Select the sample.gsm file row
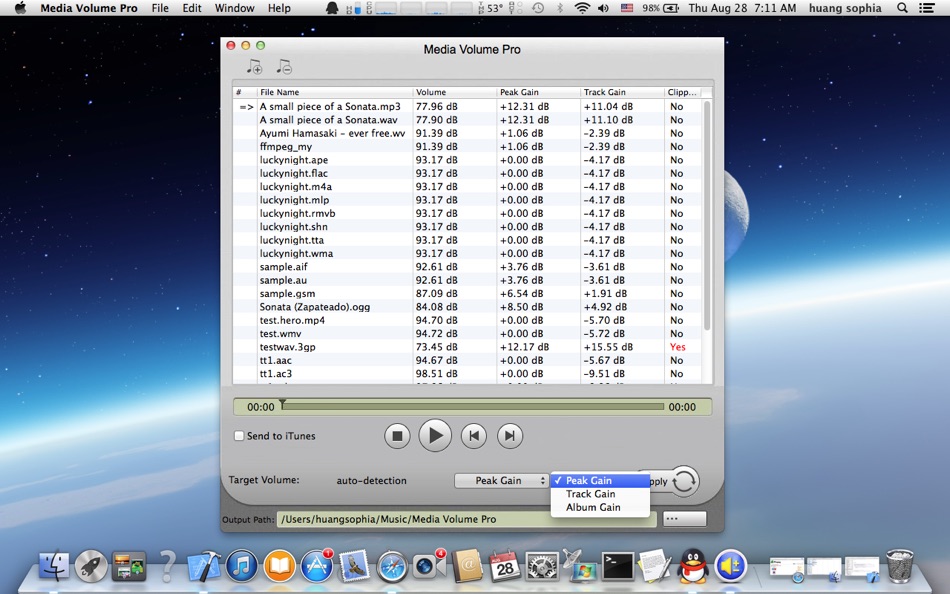Image resolution: width=950 pixels, height=594 pixels. [x=468, y=293]
